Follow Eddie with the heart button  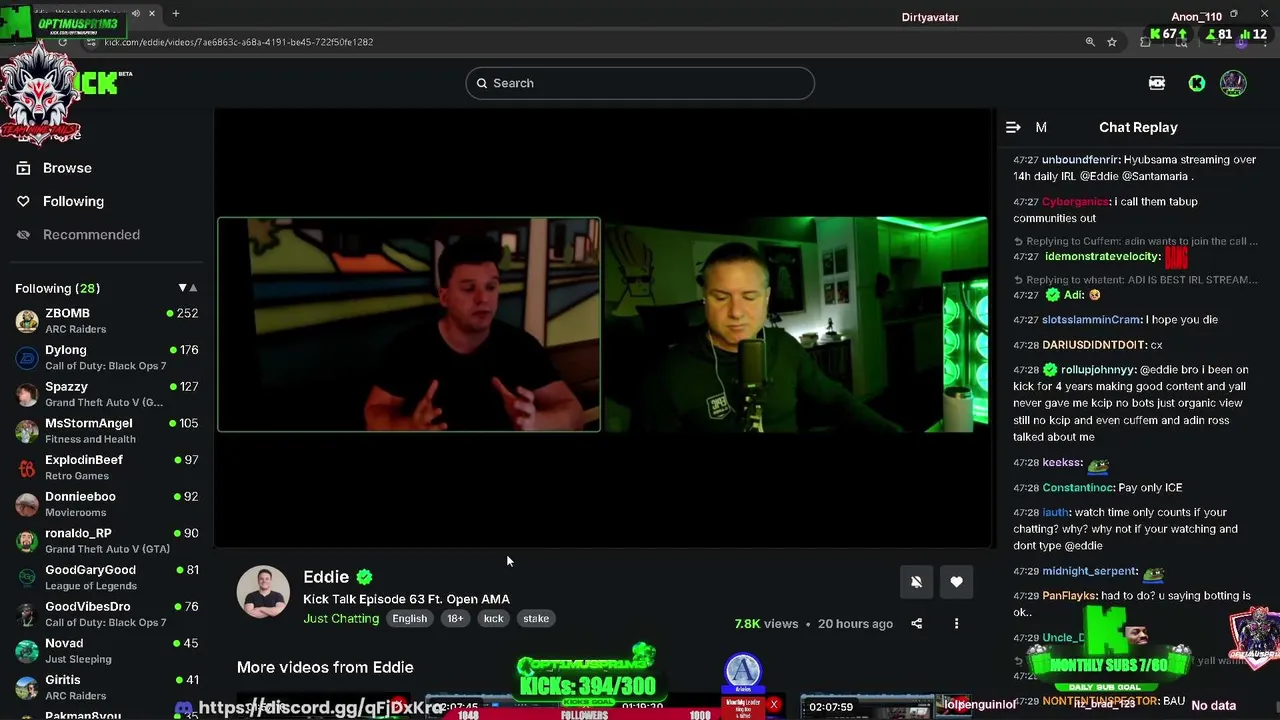(x=956, y=582)
